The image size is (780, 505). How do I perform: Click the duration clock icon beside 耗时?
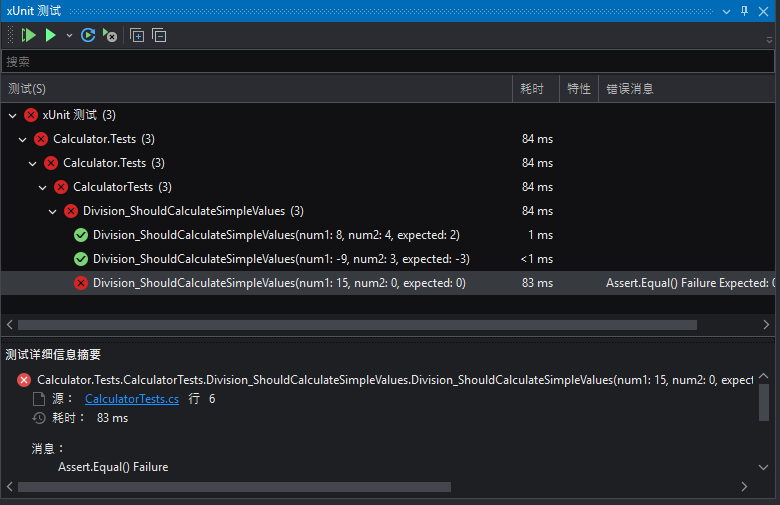tap(39, 418)
